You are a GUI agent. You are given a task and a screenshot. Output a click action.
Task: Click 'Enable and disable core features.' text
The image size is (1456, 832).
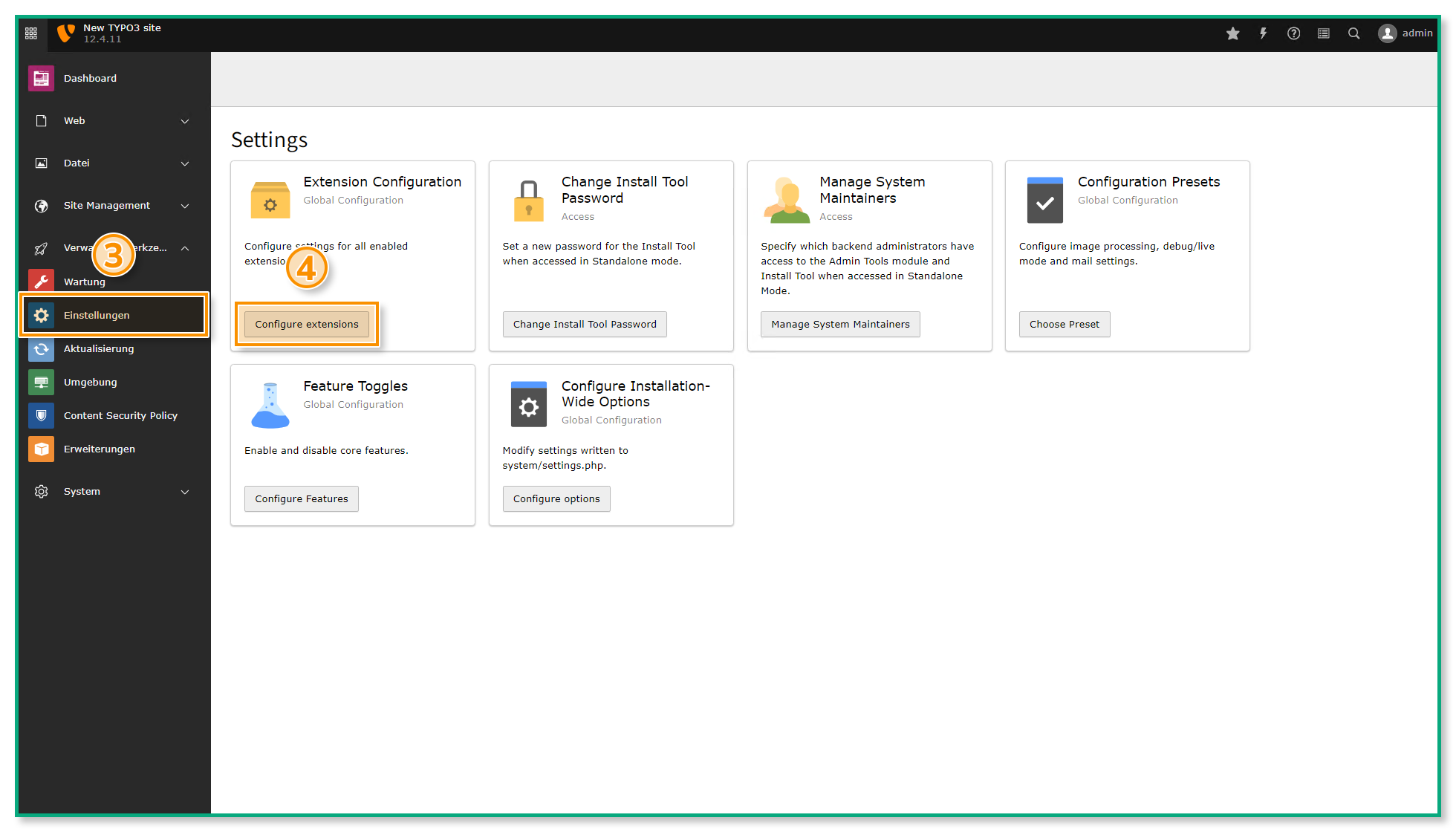[326, 450]
